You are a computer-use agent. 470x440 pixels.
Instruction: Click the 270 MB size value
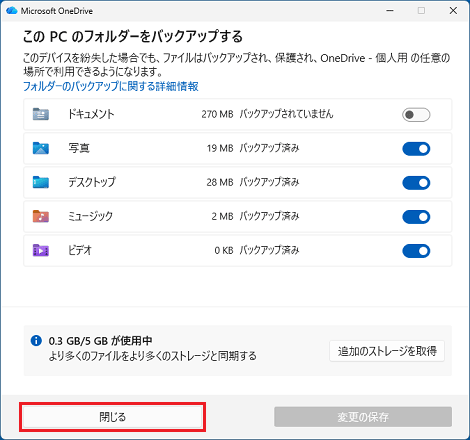point(217,114)
